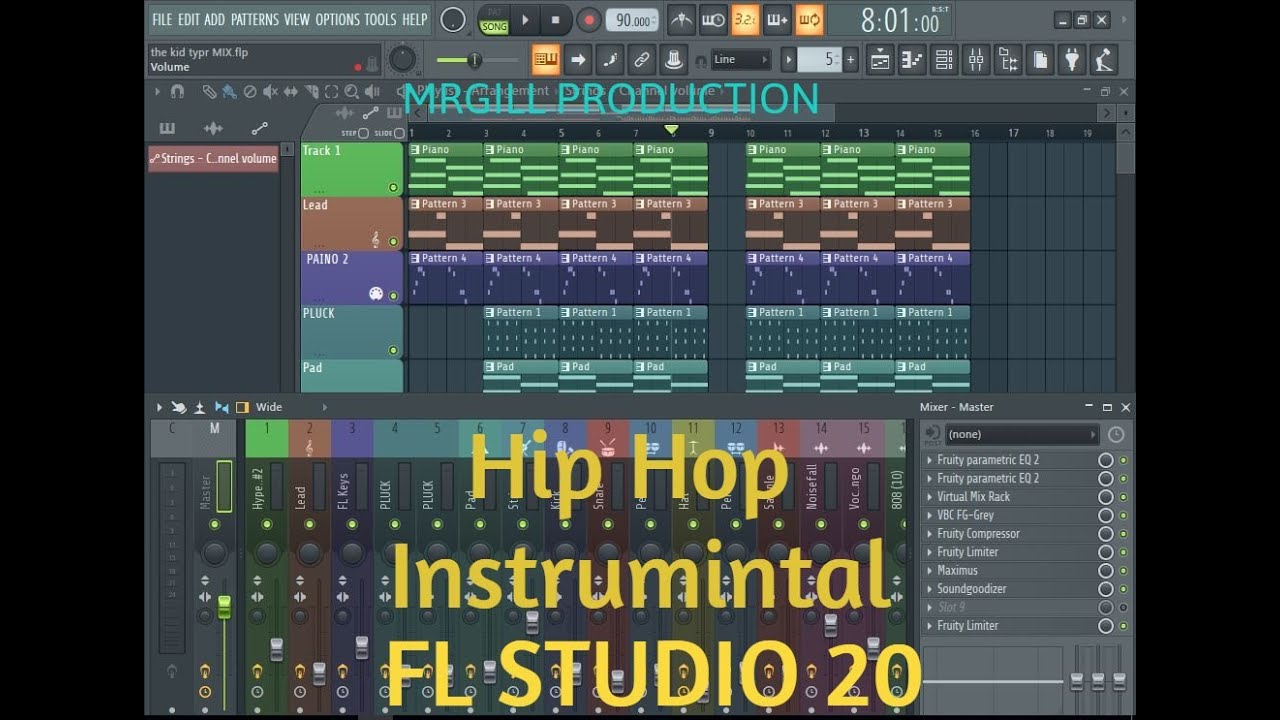The image size is (1280, 720).
Task: Click the Maximus effect slot name
Action: 958,571
